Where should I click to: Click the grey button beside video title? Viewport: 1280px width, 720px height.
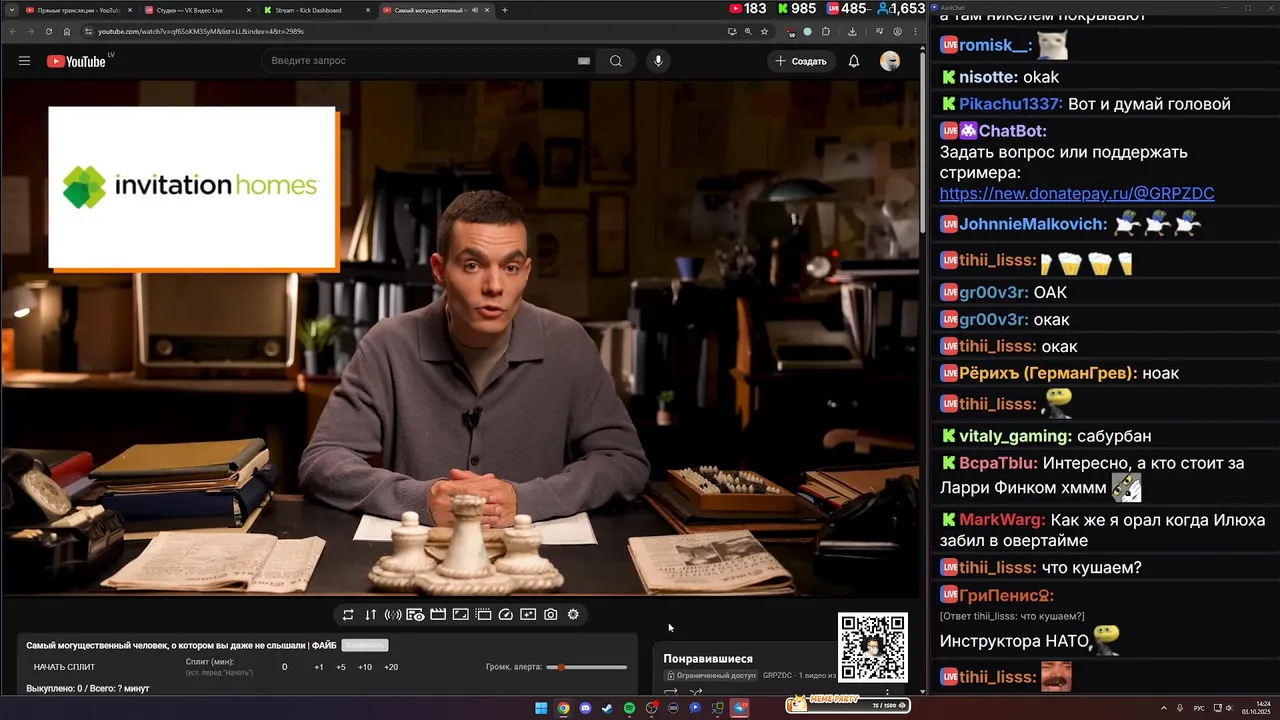(x=364, y=645)
